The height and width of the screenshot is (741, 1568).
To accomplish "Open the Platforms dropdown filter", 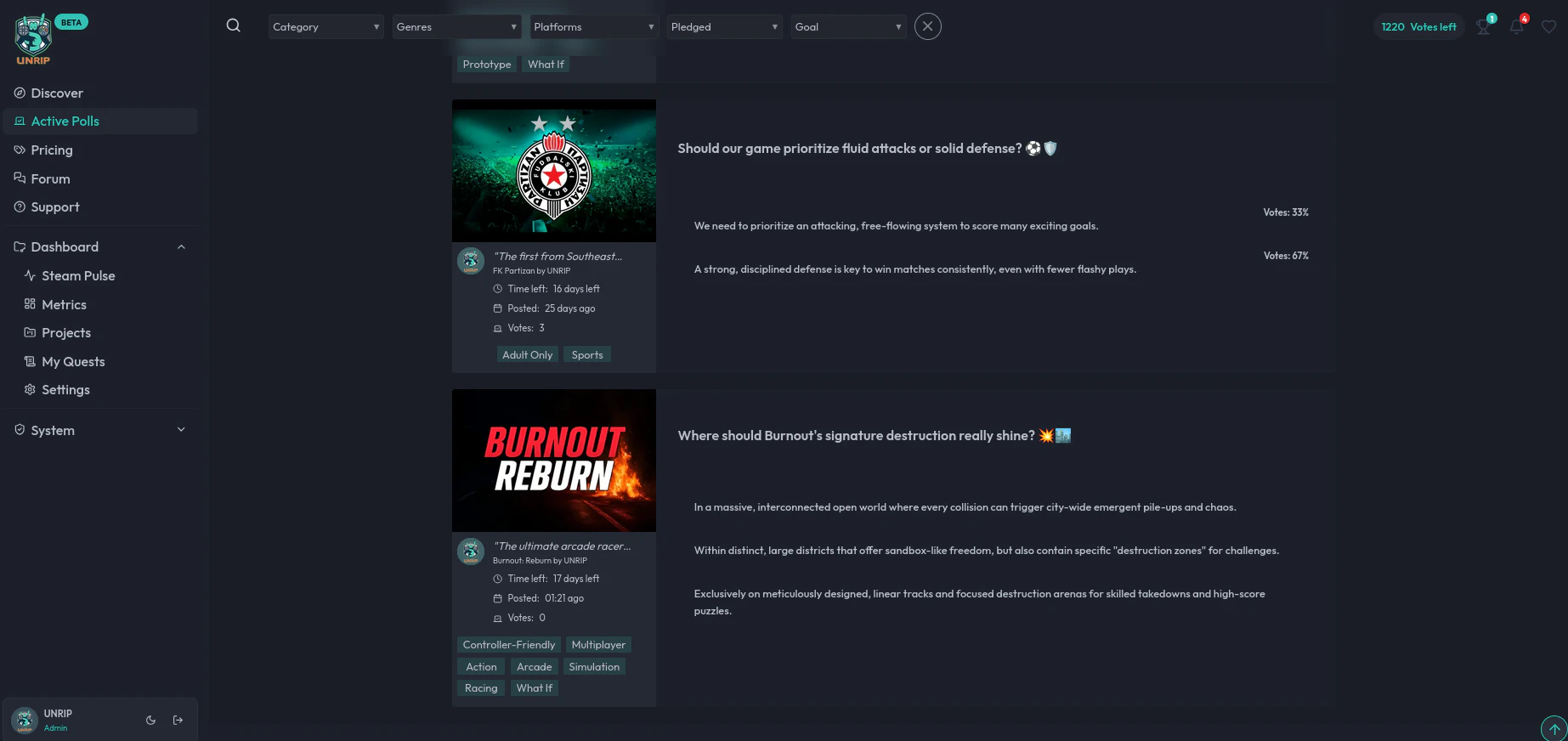I will (594, 26).
